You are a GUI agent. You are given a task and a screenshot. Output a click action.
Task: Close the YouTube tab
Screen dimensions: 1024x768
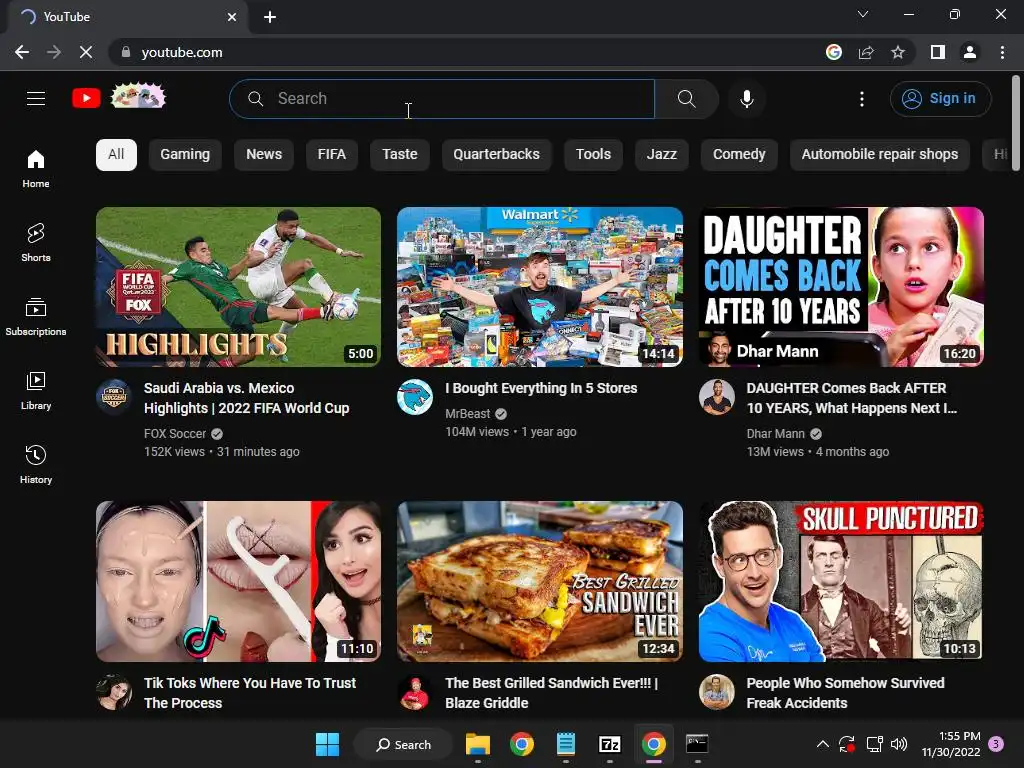pos(232,17)
